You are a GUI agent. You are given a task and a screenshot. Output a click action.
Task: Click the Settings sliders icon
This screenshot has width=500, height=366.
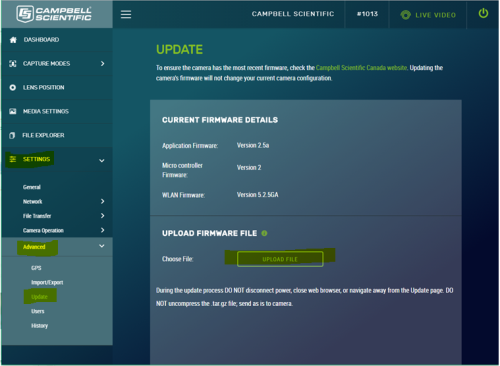(x=13, y=159)
